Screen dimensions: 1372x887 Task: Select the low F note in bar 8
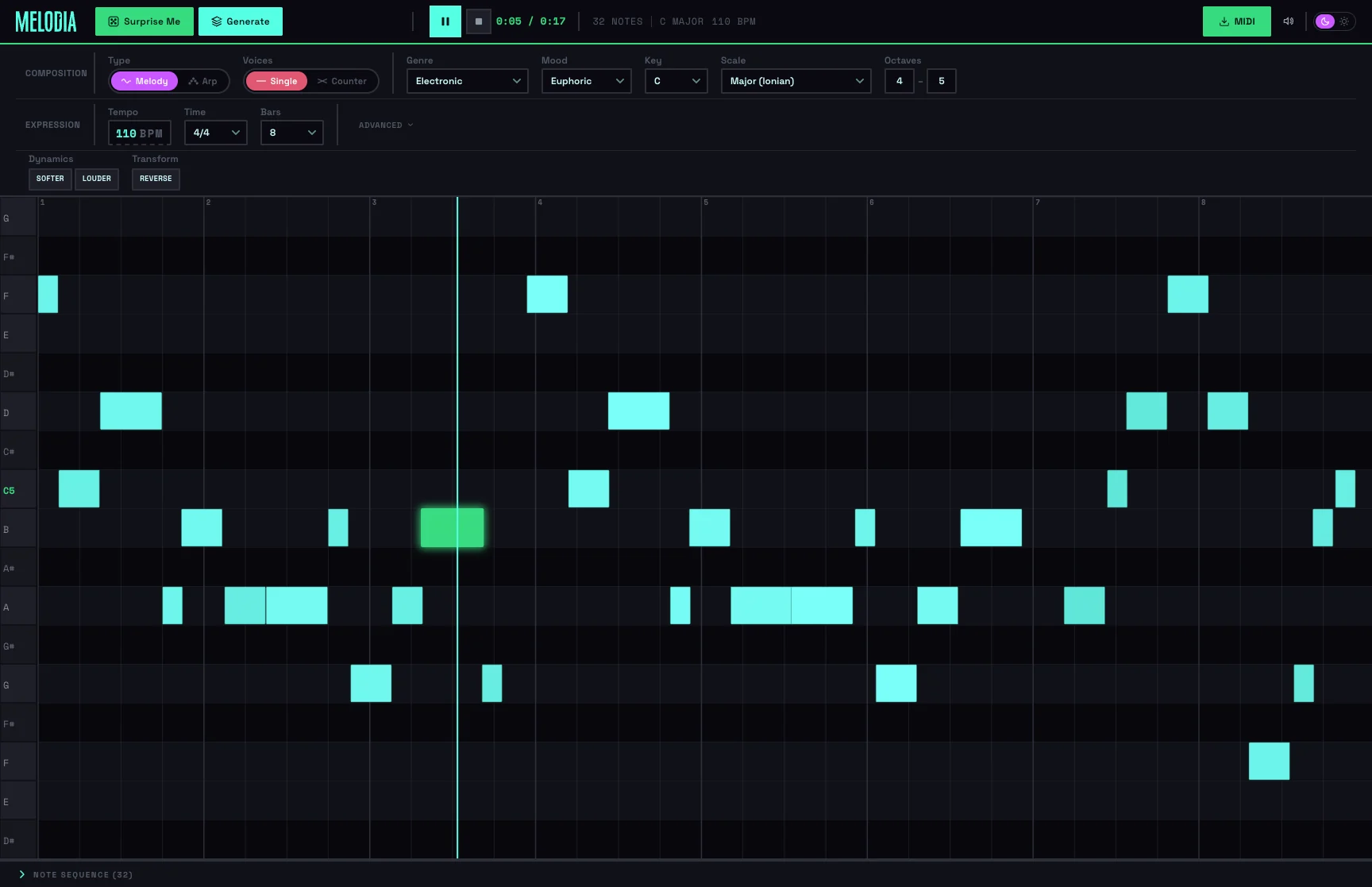tap(1269, 761)
